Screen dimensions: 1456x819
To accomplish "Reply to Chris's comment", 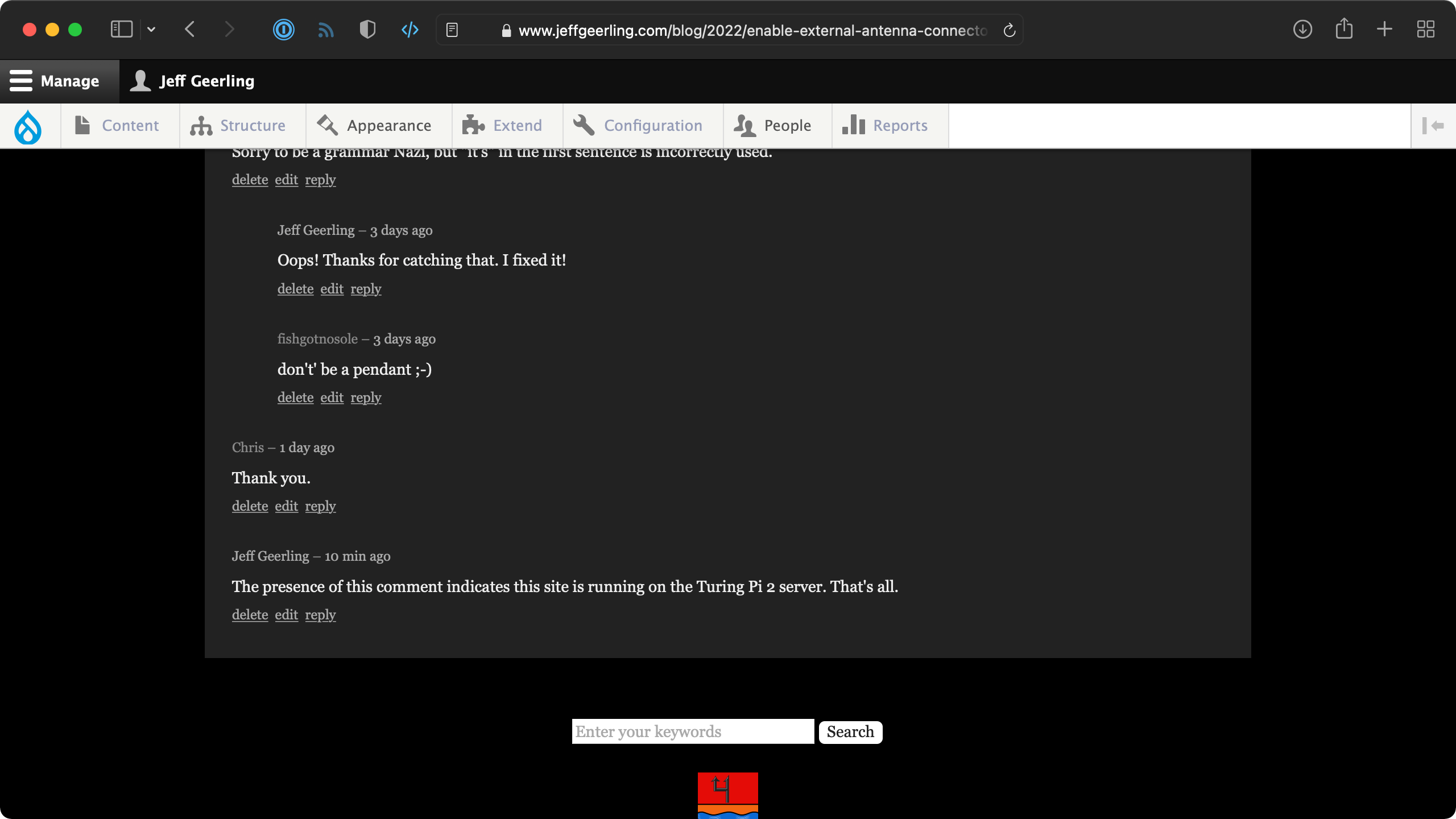I will 320,506.
